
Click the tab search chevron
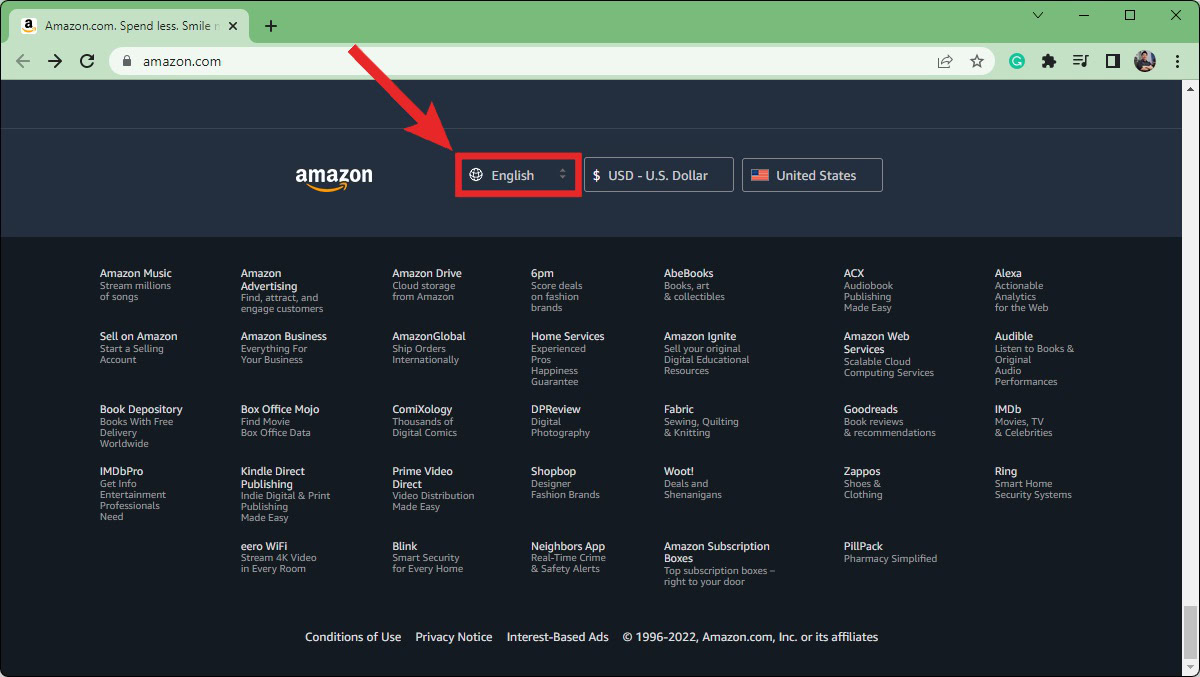point(1038,15)
